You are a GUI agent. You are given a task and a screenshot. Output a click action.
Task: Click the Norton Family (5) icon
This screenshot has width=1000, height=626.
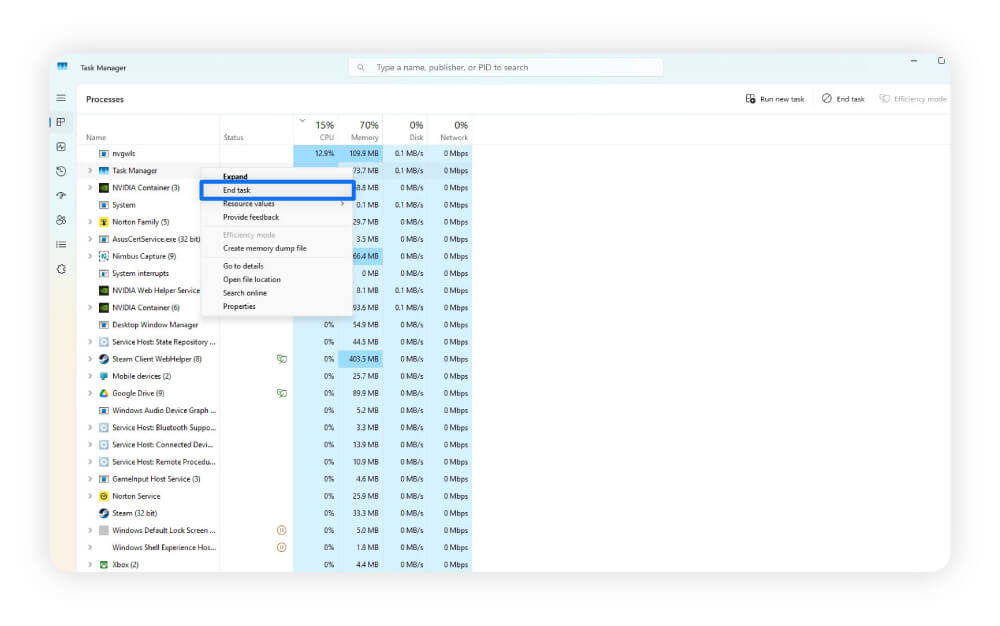(103, 222)
